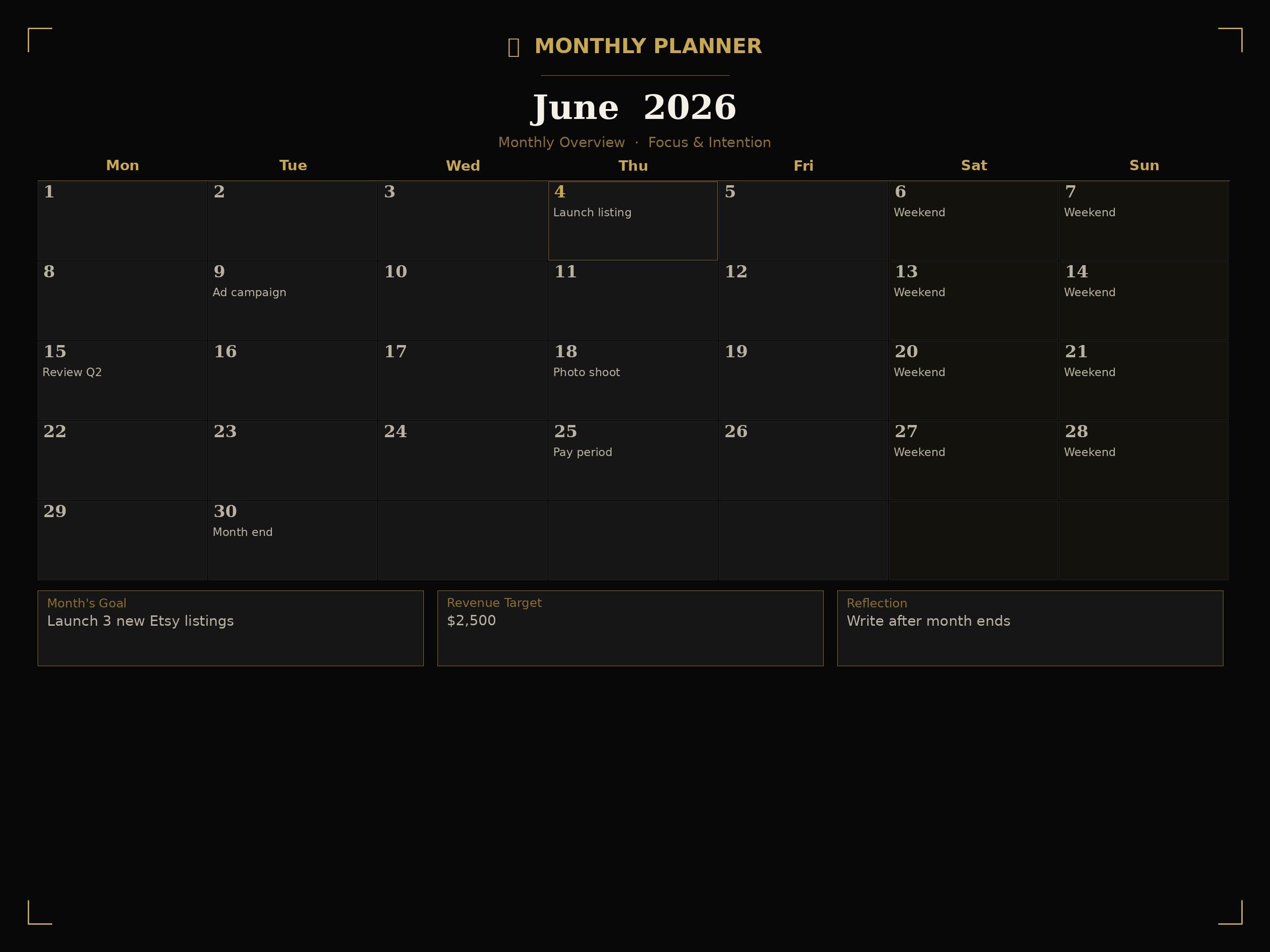1270x952 pixels.
Task: Click Weekend label on June 13
Action: [919, 293]
